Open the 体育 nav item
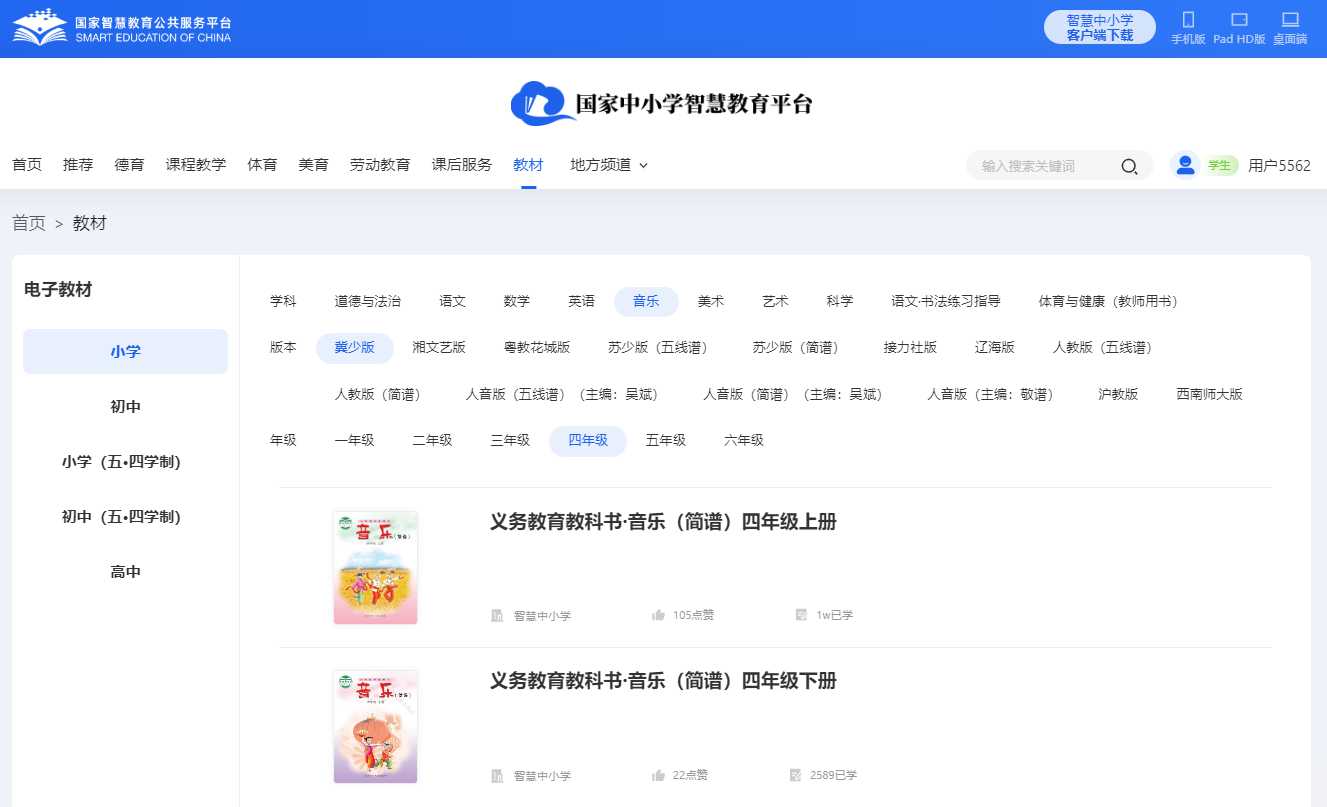 point(262,165)
